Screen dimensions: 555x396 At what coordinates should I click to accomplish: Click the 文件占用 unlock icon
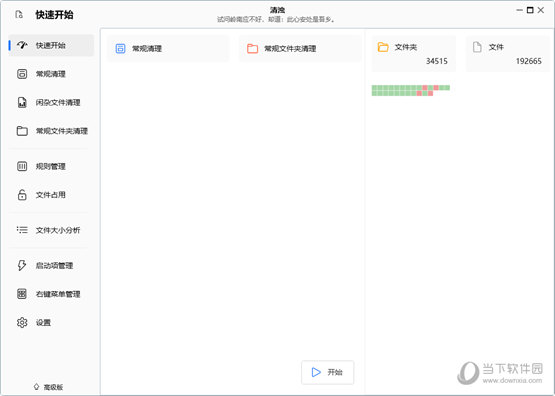pyautogui.click(x=22, y=195)
